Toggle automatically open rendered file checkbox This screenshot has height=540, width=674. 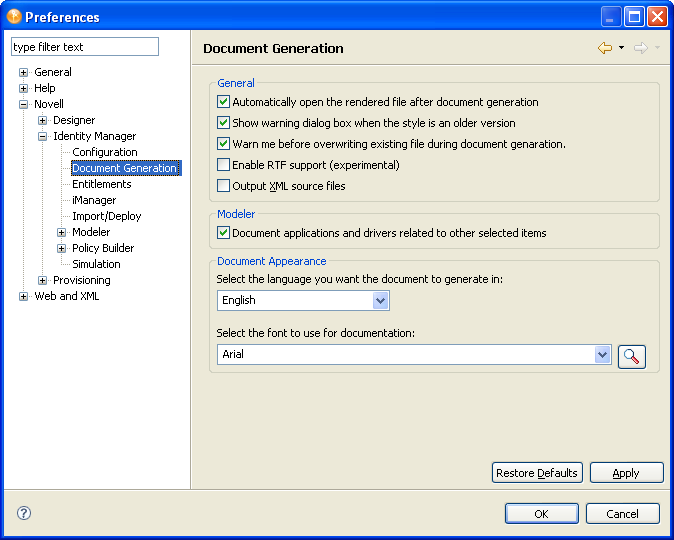[x=224, y=102]
